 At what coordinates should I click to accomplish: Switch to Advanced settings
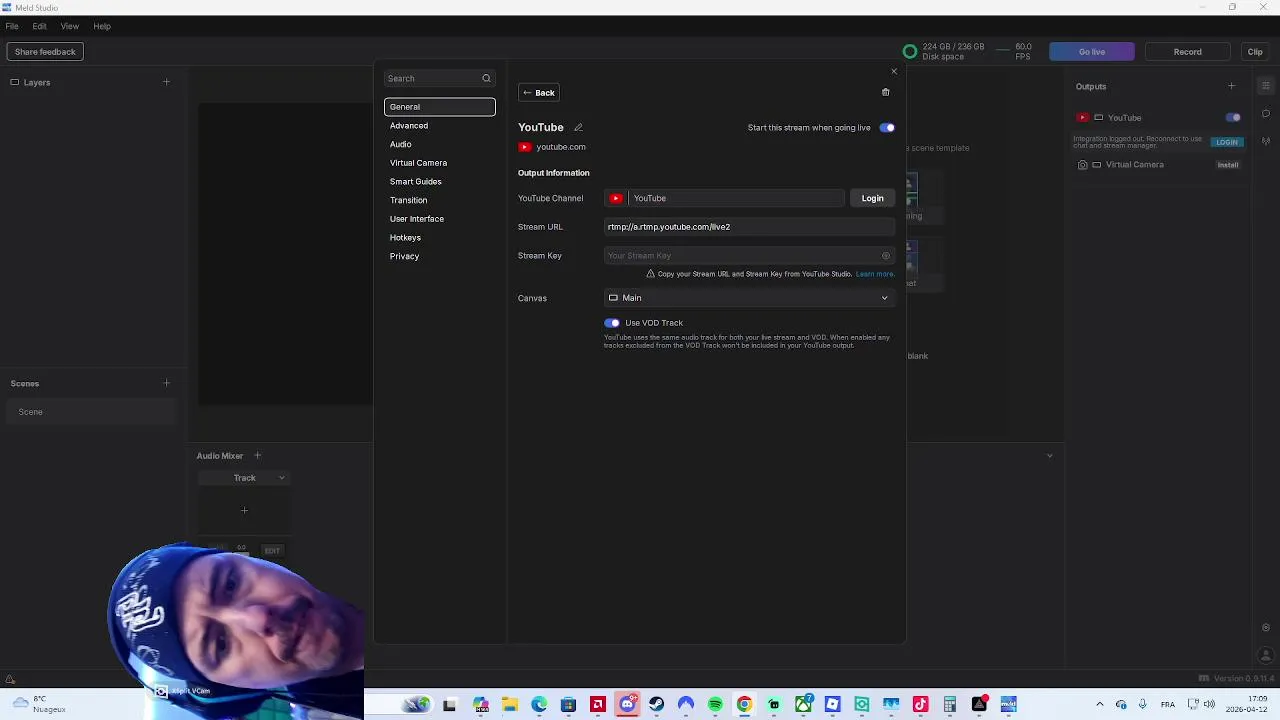click(x=409, y=126)
